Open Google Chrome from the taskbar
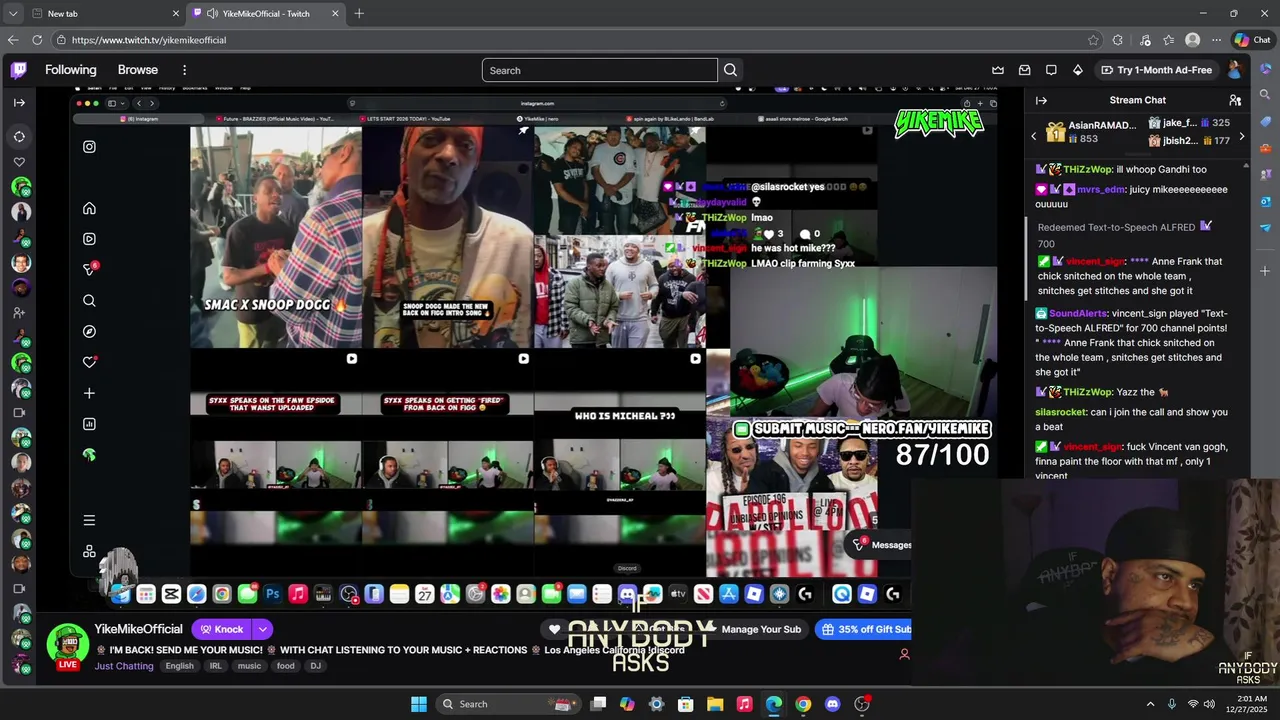 pyautogui.click(x=803, y=704)
